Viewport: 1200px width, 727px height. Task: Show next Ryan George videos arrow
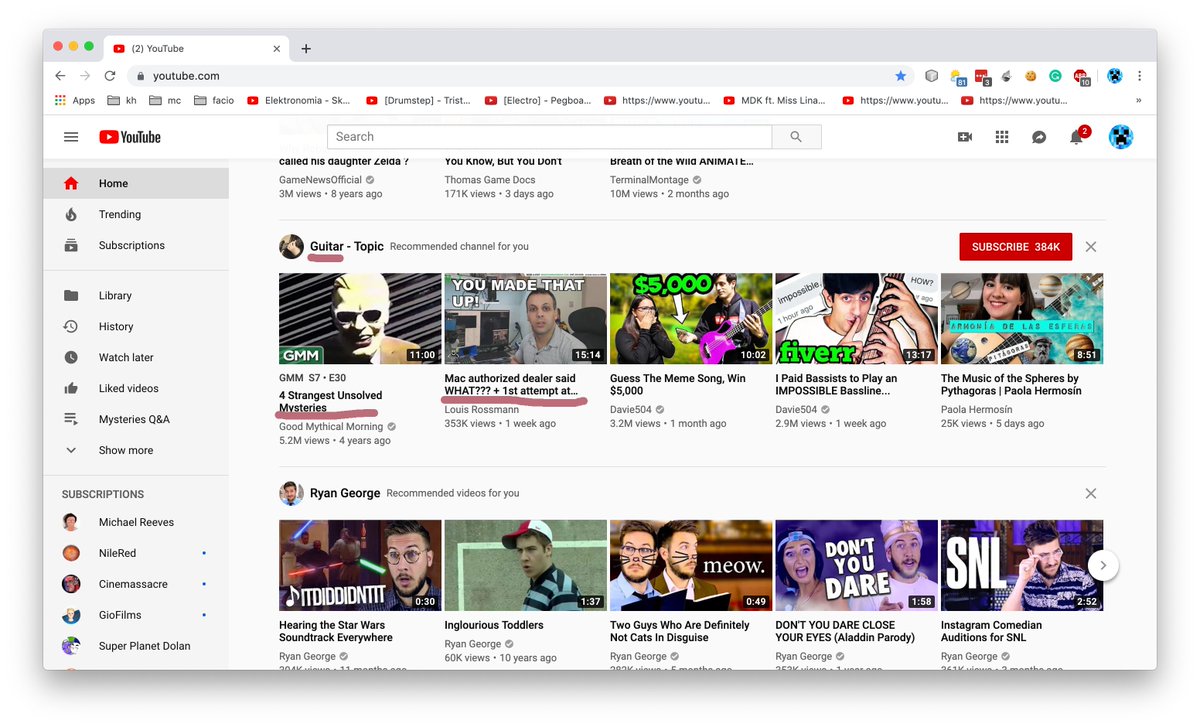click(1103, 565)
